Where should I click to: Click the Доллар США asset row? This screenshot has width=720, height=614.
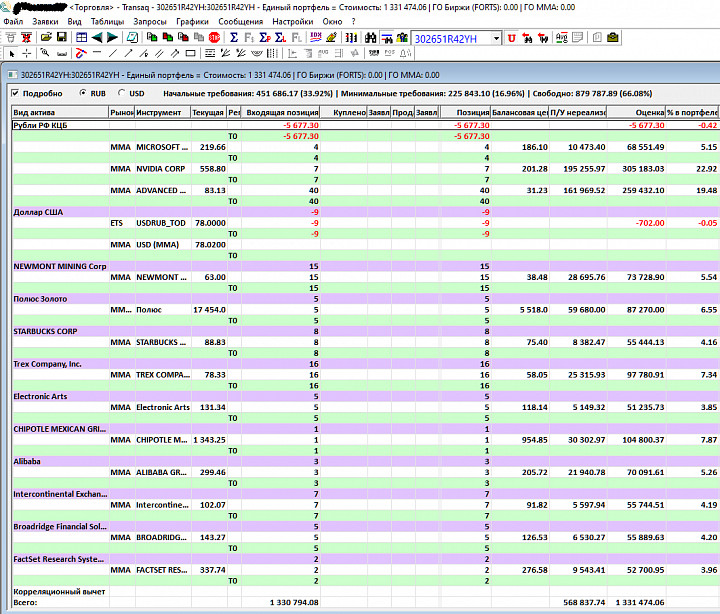point(366,212)
